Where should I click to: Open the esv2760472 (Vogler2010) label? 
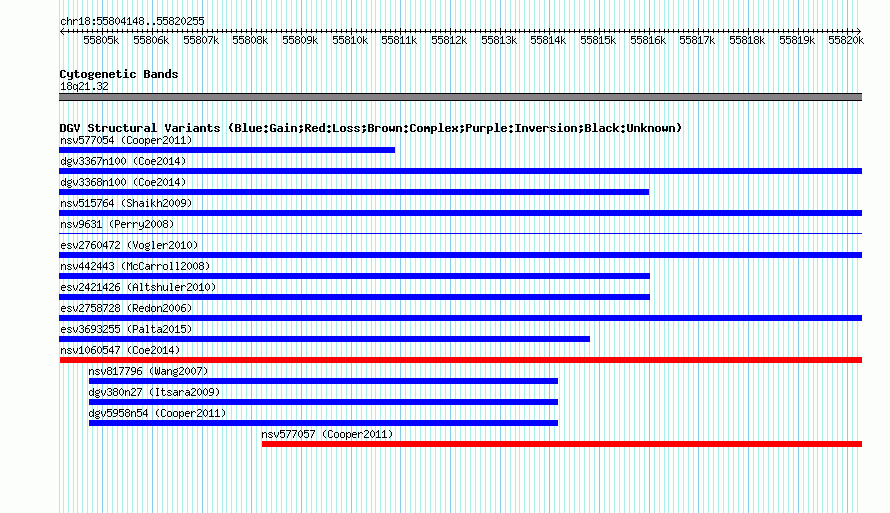click(x=129, y=245)
